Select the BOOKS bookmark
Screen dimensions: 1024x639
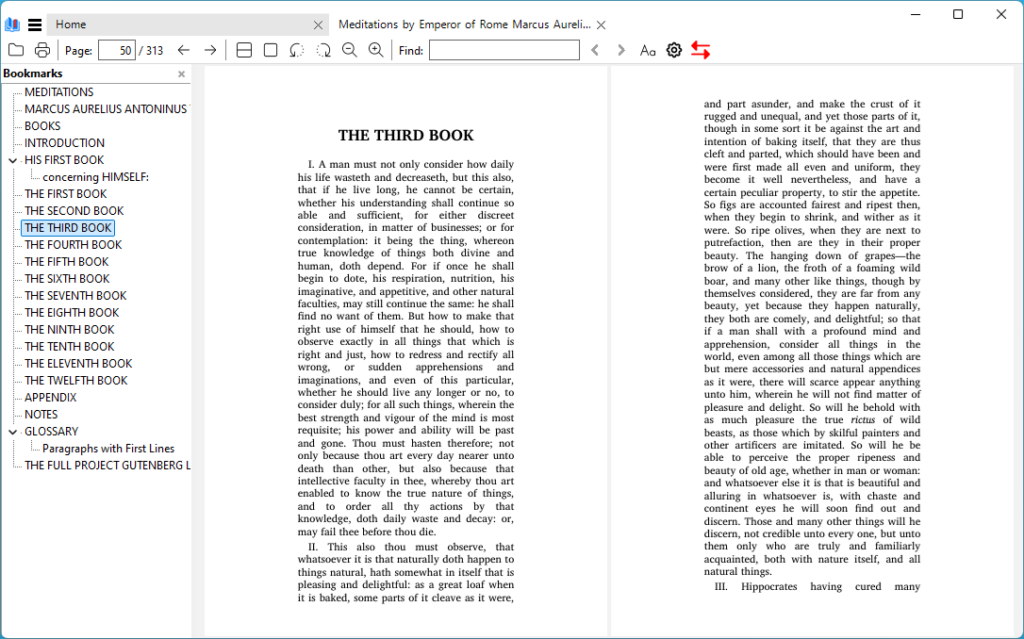click(x=42, y=126)
